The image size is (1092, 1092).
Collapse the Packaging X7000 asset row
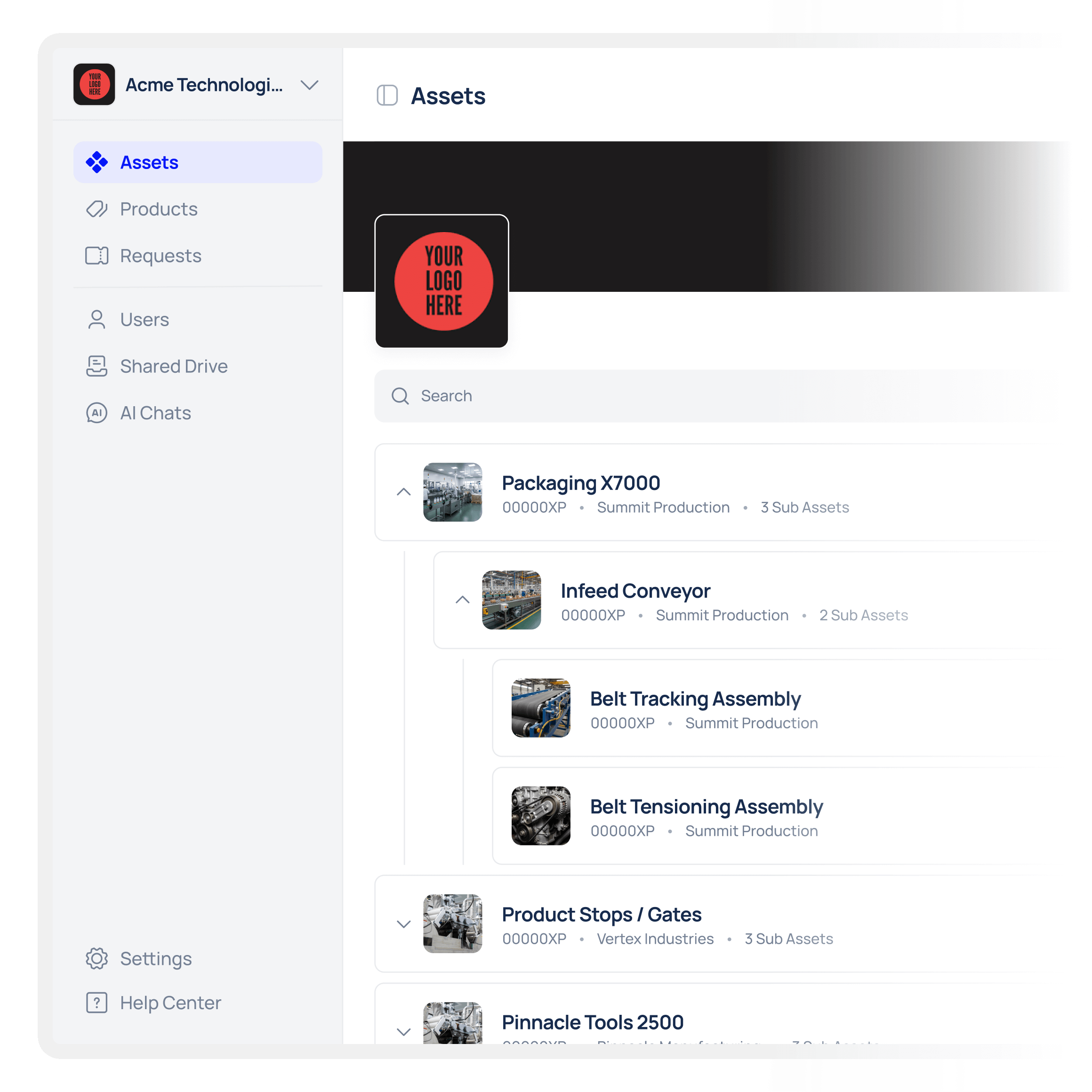(x=403, y=492)
